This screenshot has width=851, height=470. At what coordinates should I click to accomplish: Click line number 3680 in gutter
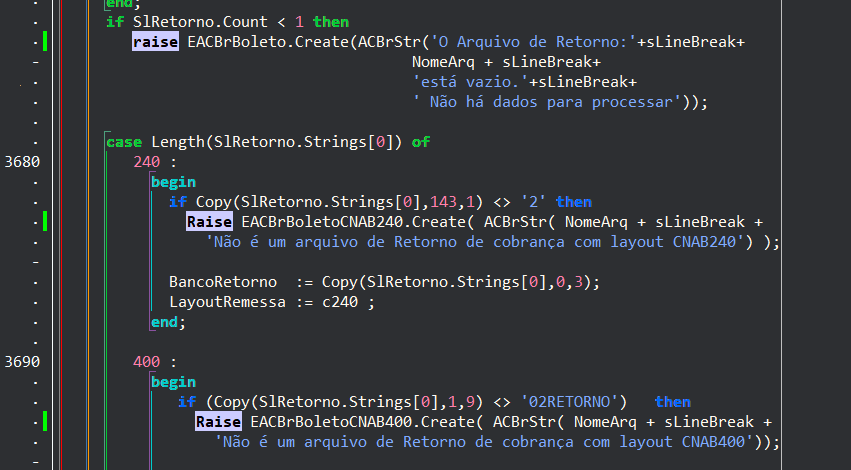pos(22,162)
